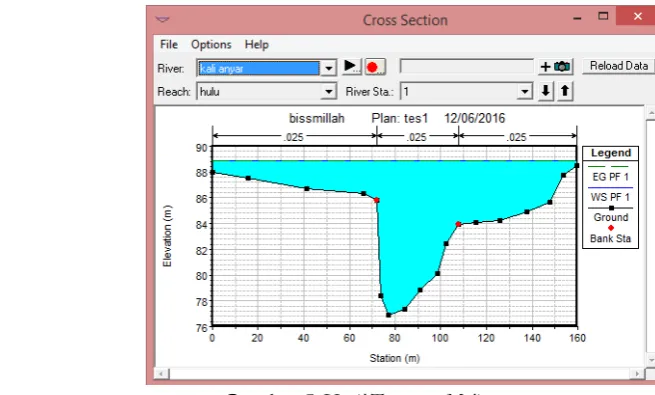Click the empty description text field
This screenshot has width=655, height=395.
[467, 66]
